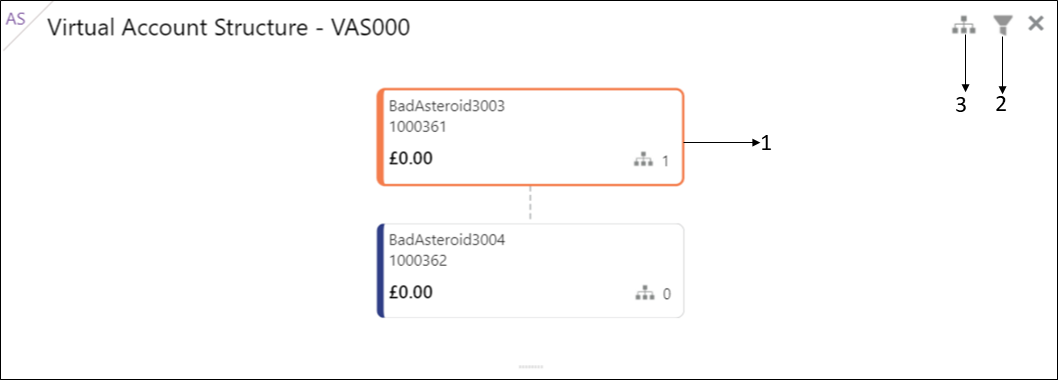
Task: Click the bottom panel resize grip
Action: [x=530, y=367]
